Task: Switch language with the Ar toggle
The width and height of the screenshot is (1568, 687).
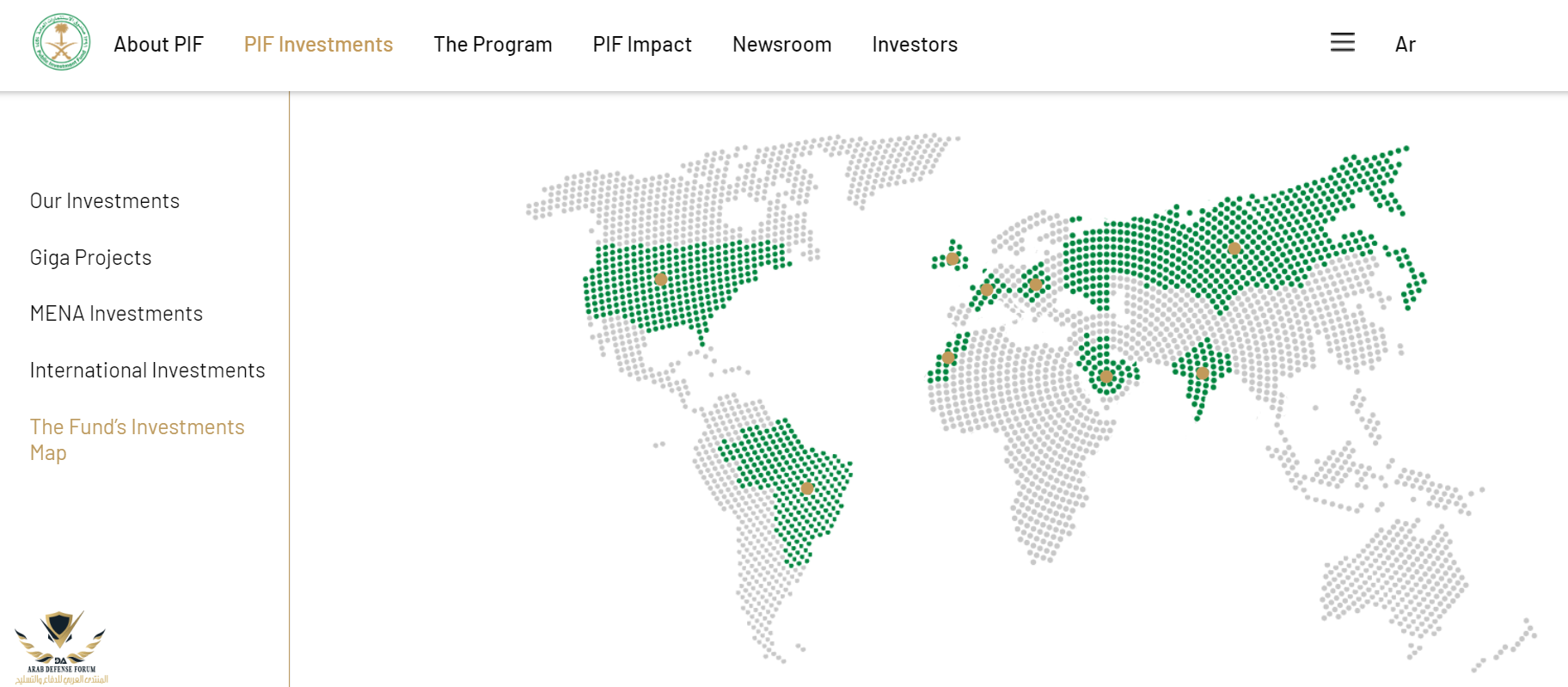Action: pyautogui.click(x=1405, y=45)
